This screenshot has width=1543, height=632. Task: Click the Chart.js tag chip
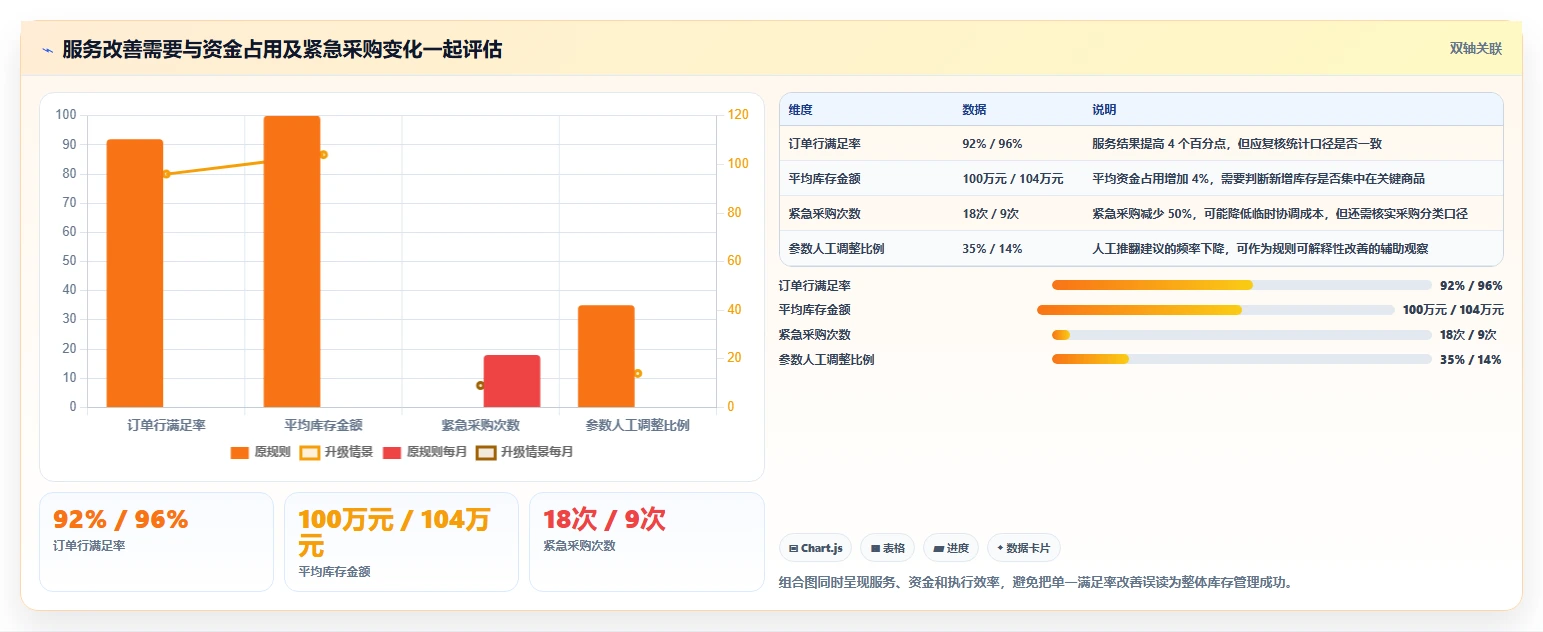815,548
